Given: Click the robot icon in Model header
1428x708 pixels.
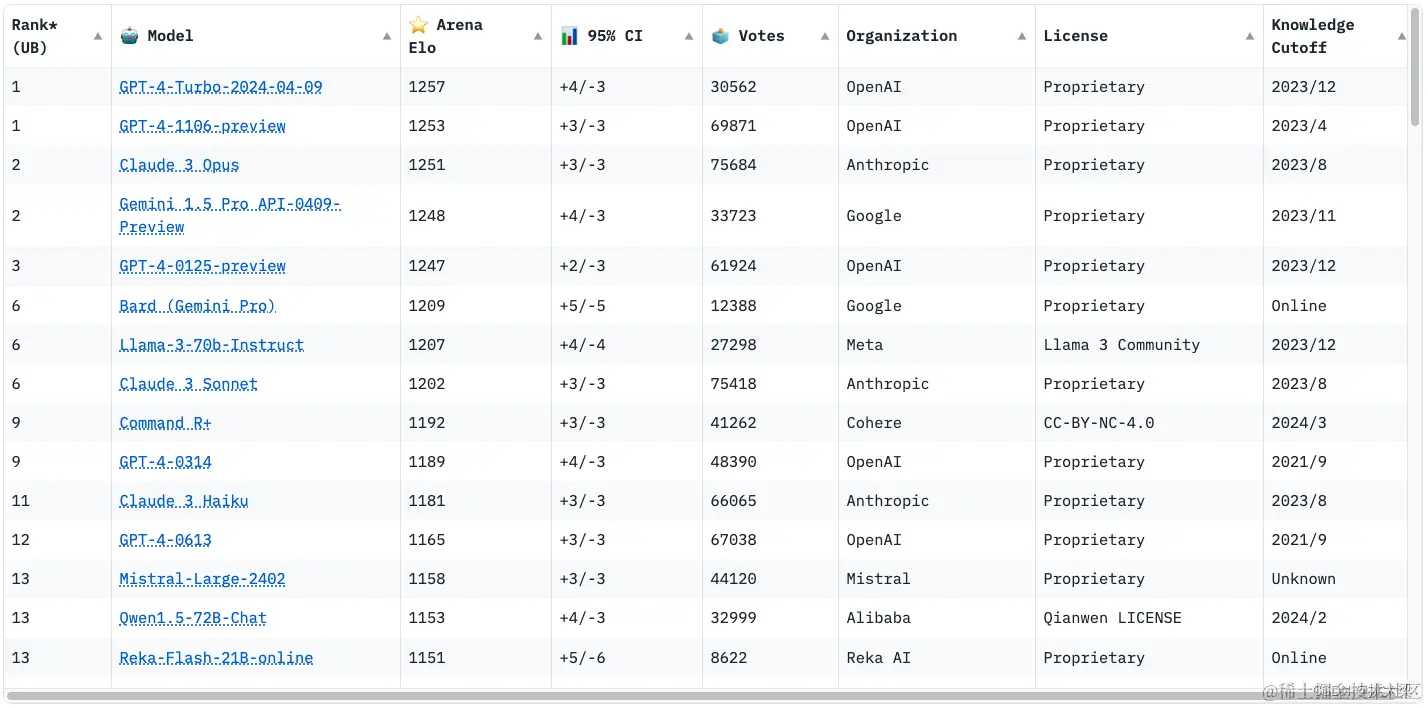Looking at the screenshot, I should 129,35.
